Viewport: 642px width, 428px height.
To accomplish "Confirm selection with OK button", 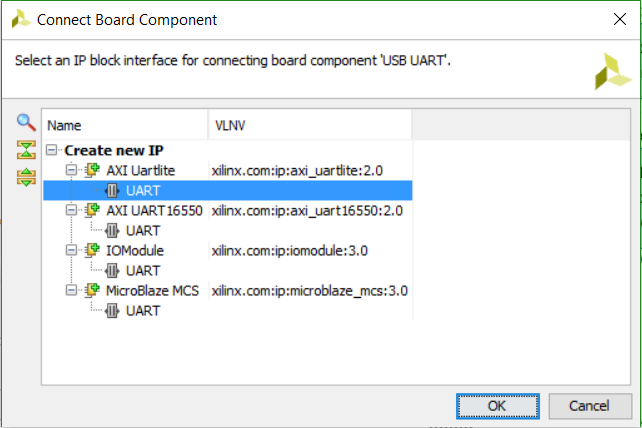I will (x=497, y=406).
